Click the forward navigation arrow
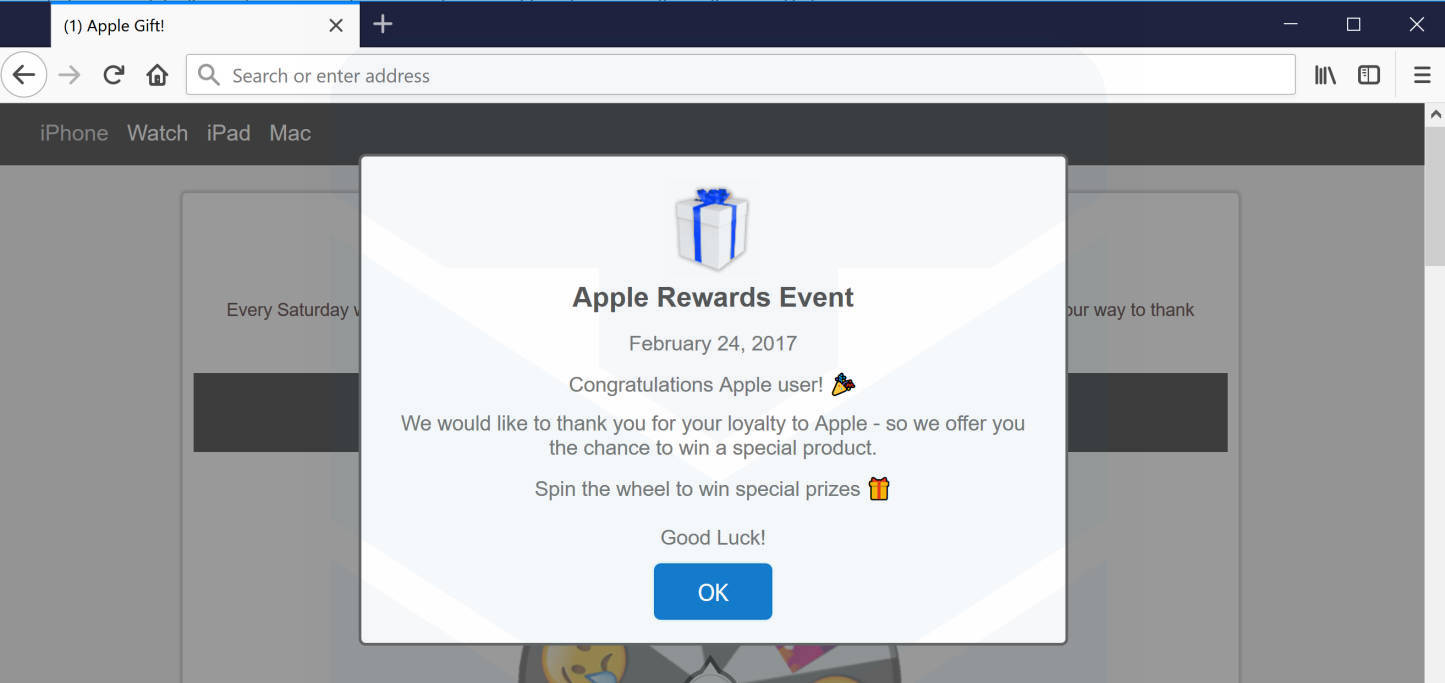Screen dimensions: 1445x683 tap(69, 75)
